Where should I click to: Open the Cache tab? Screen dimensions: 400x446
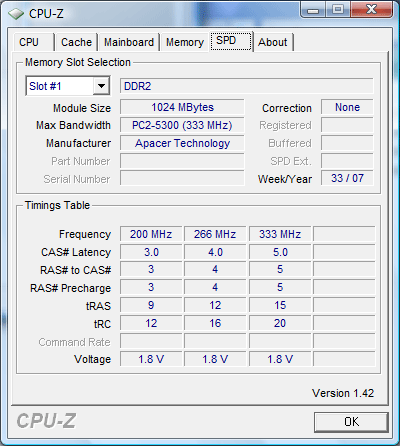pyautogui.click(x=76, y=42)
